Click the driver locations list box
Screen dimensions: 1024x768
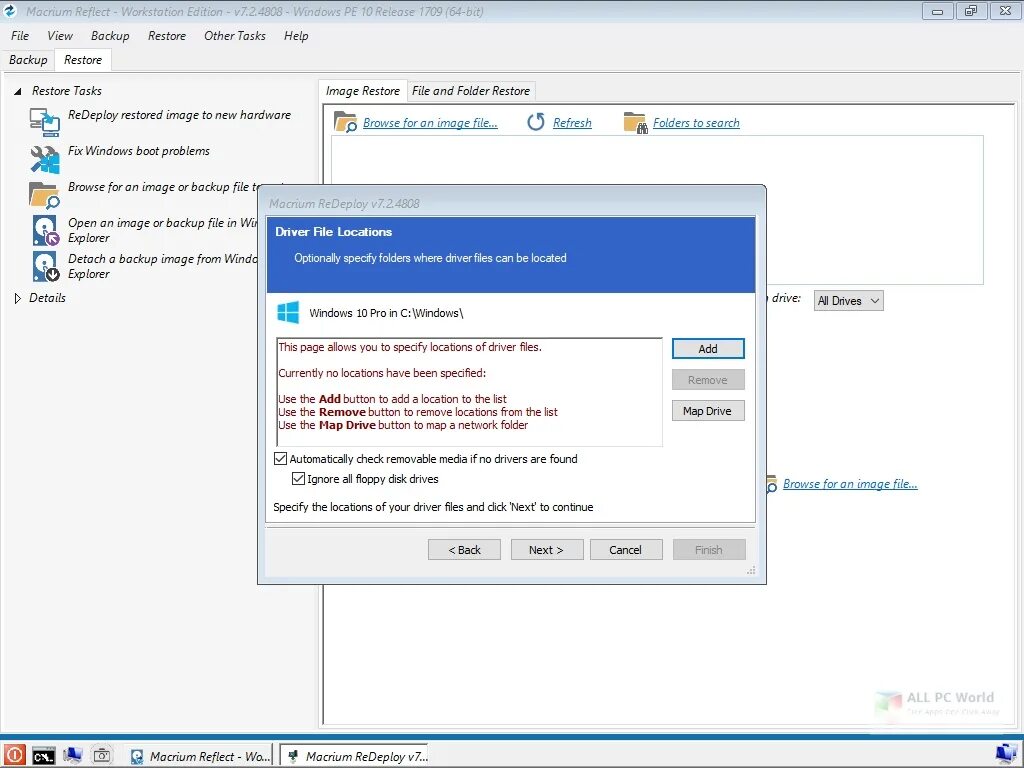(x=470, y=392)
